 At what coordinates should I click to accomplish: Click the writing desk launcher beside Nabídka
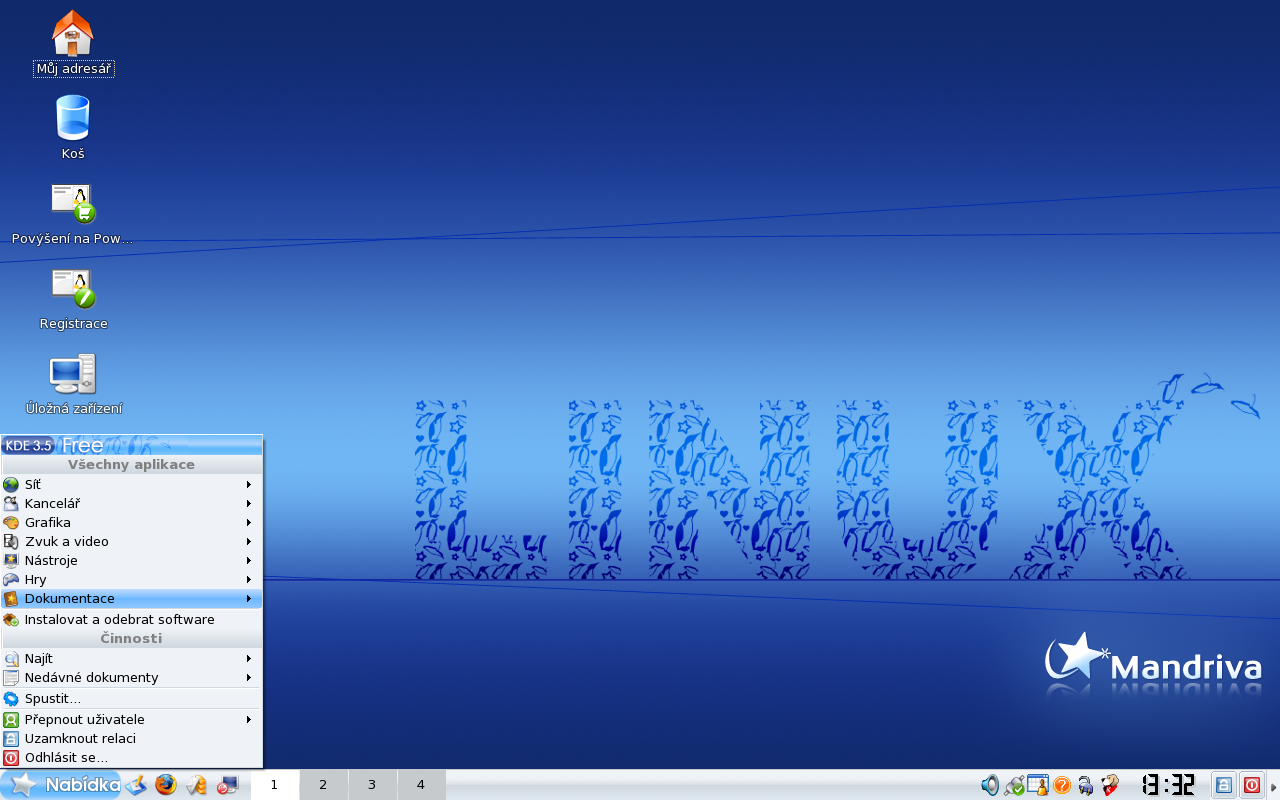click(136, 785)
